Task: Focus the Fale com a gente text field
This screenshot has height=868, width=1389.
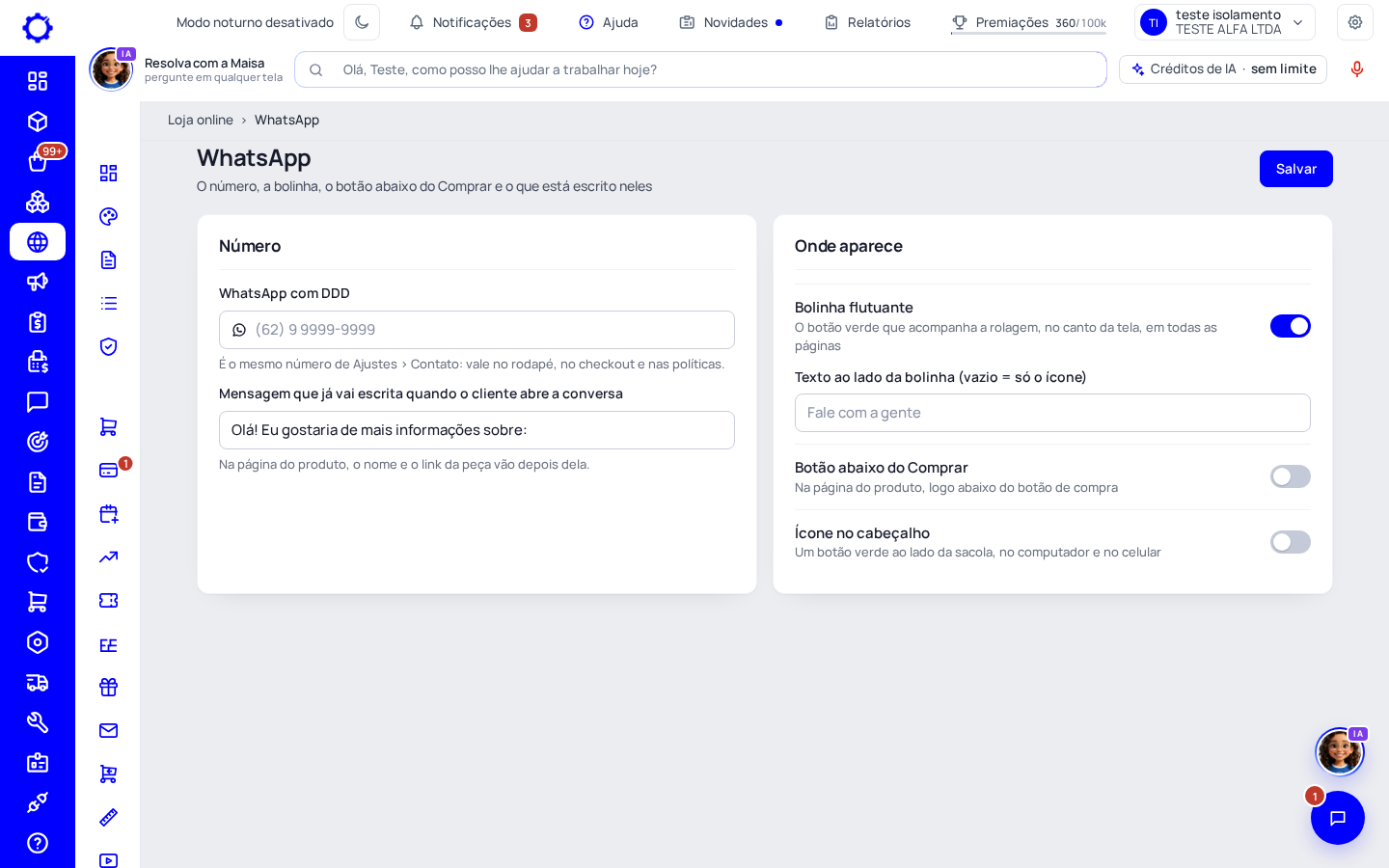Action: point(1052,413)
